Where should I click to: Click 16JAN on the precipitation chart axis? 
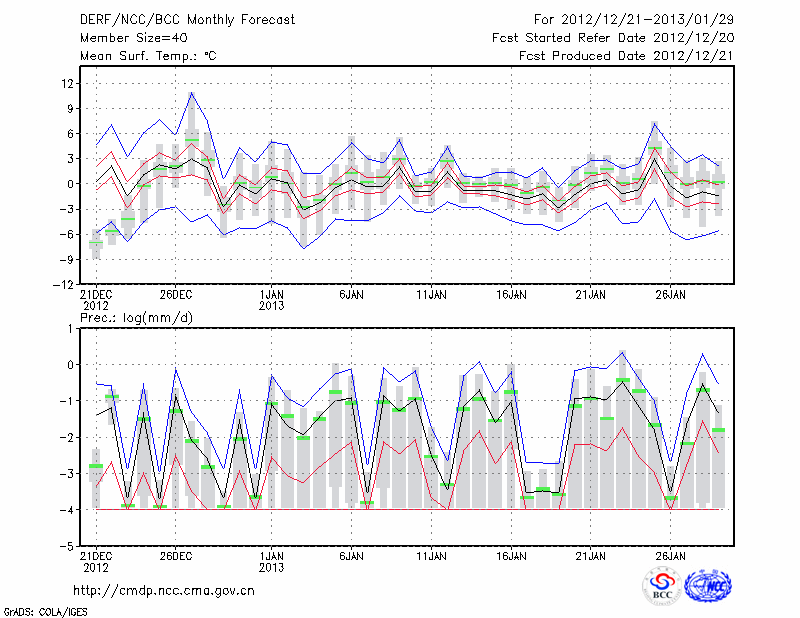click(511, 555)
